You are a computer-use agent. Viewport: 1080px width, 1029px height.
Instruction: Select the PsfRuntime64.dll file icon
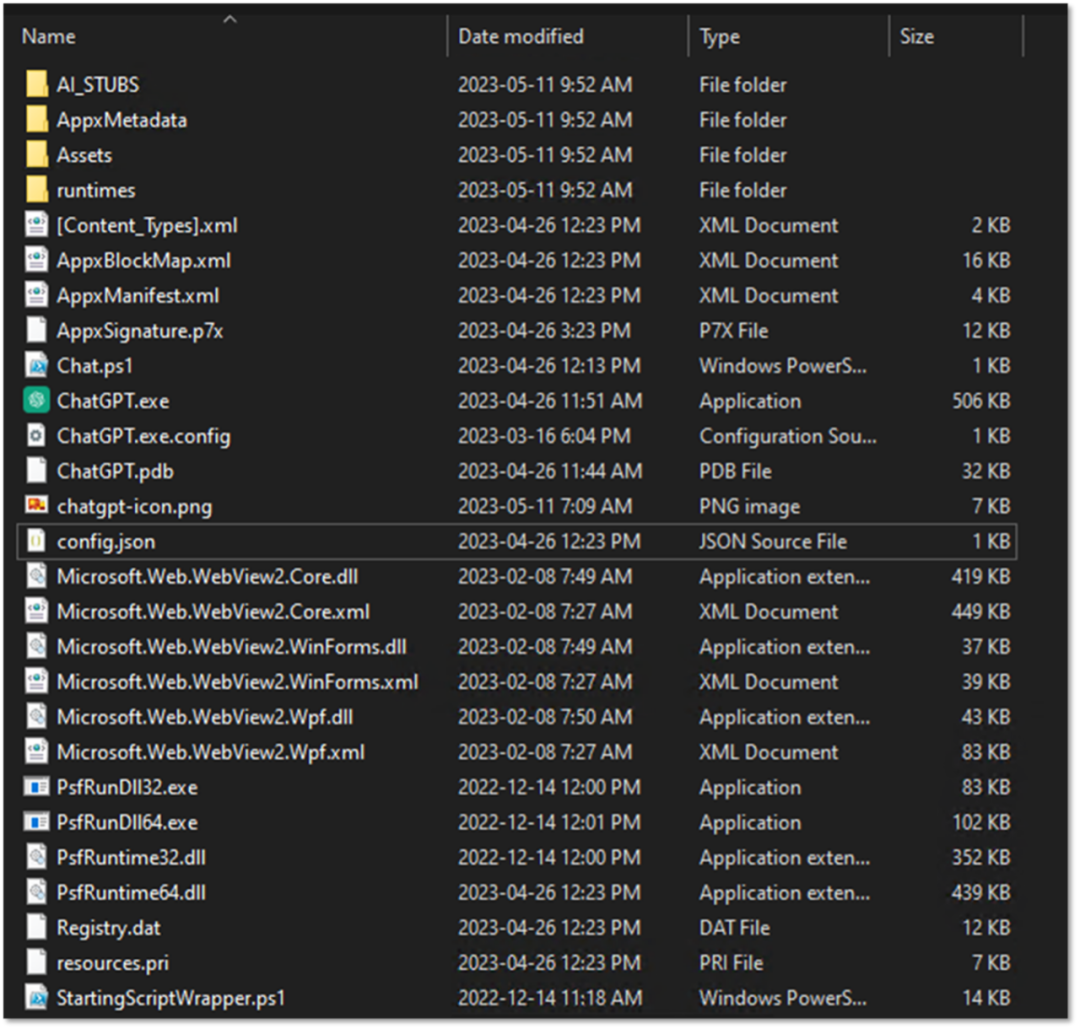(37, 892)
